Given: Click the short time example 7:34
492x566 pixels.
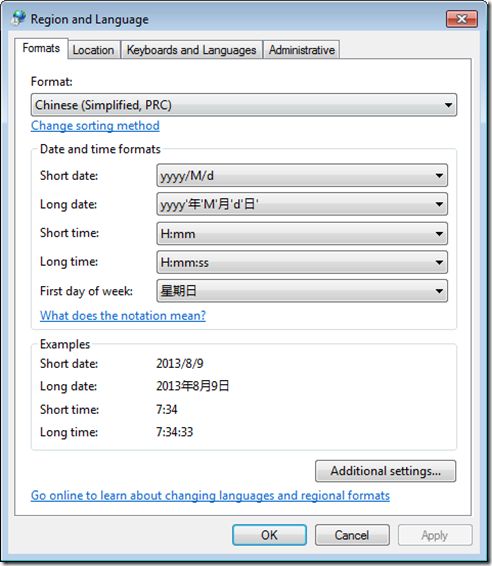Looking at the screenshot, I should pyautogui.click(x=167, y=409).
